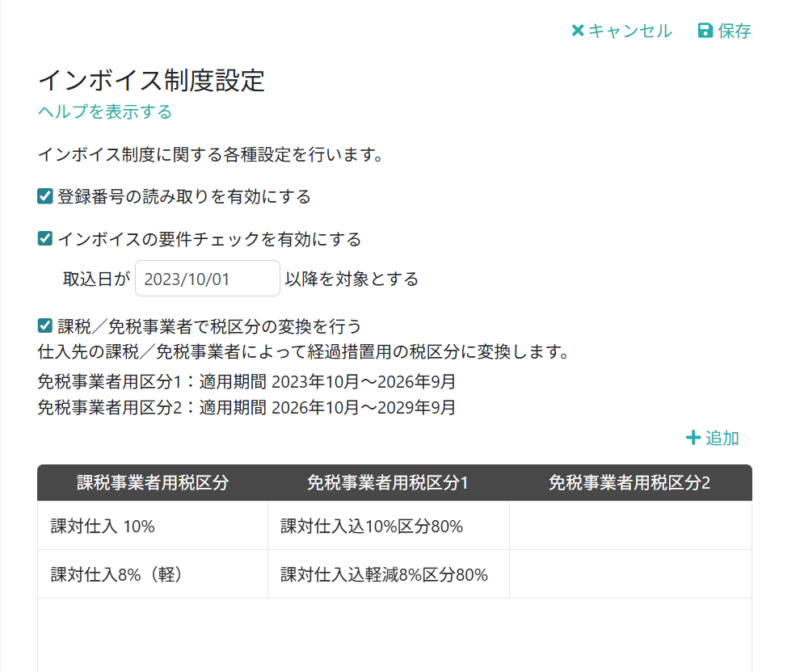The width and height of the screenshot is (800, 672).
Task: Open the ヘルプを表示する link
Action: 105,111
